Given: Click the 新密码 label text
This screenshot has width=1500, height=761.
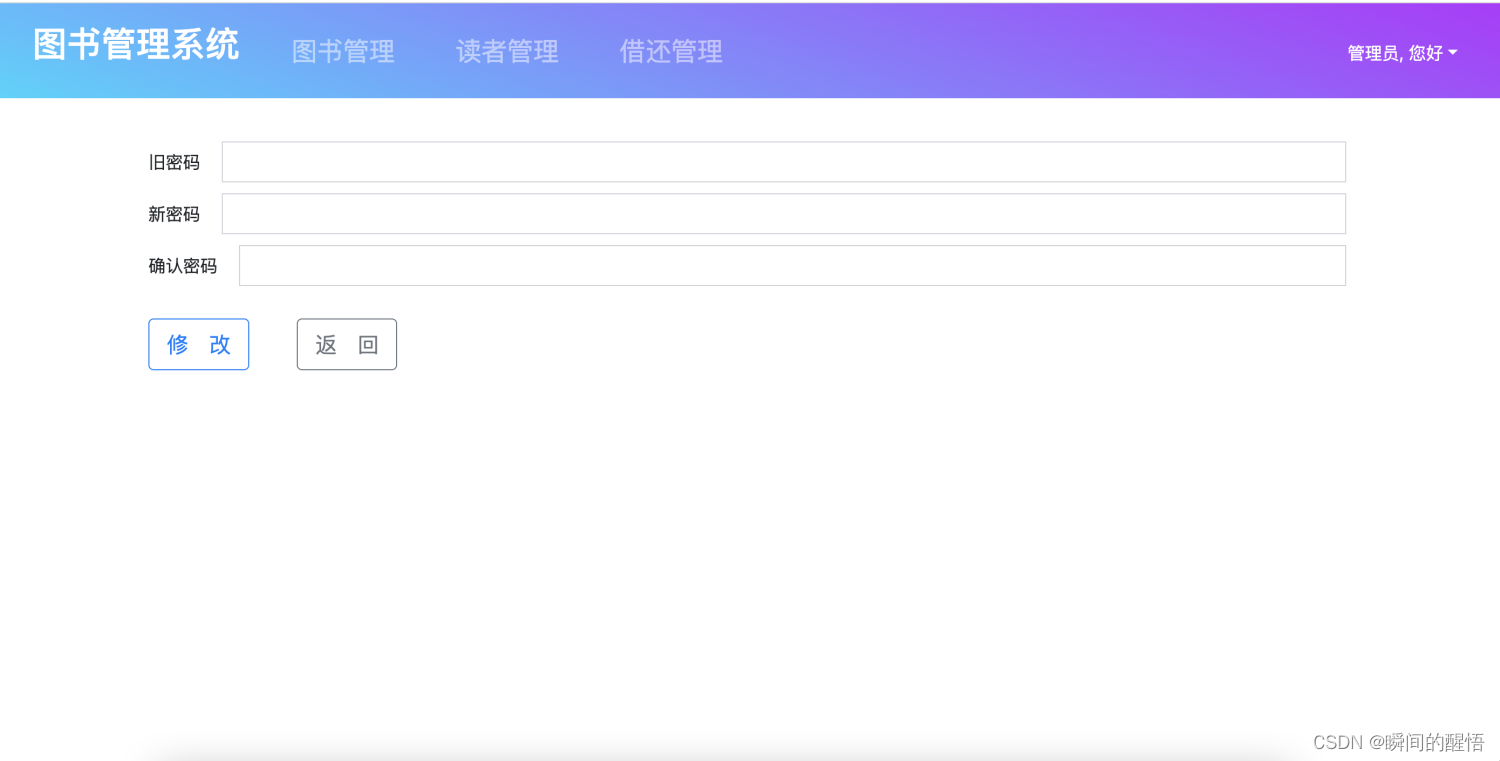Looking at the screenshot, I should 174,214.
